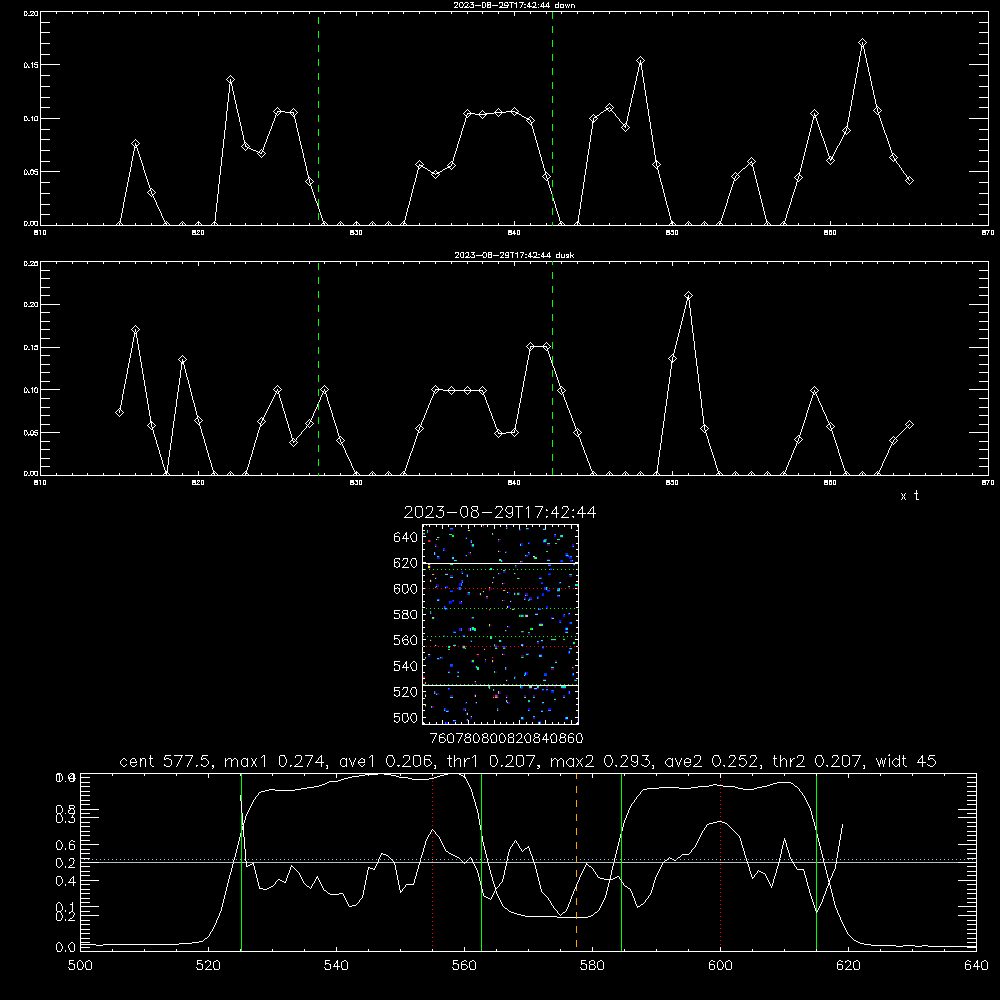This screenshot has width=1000, height=1000.
Task: Click the 640 x-axis label on bottom plot
Action: click(x=976, y=966)
